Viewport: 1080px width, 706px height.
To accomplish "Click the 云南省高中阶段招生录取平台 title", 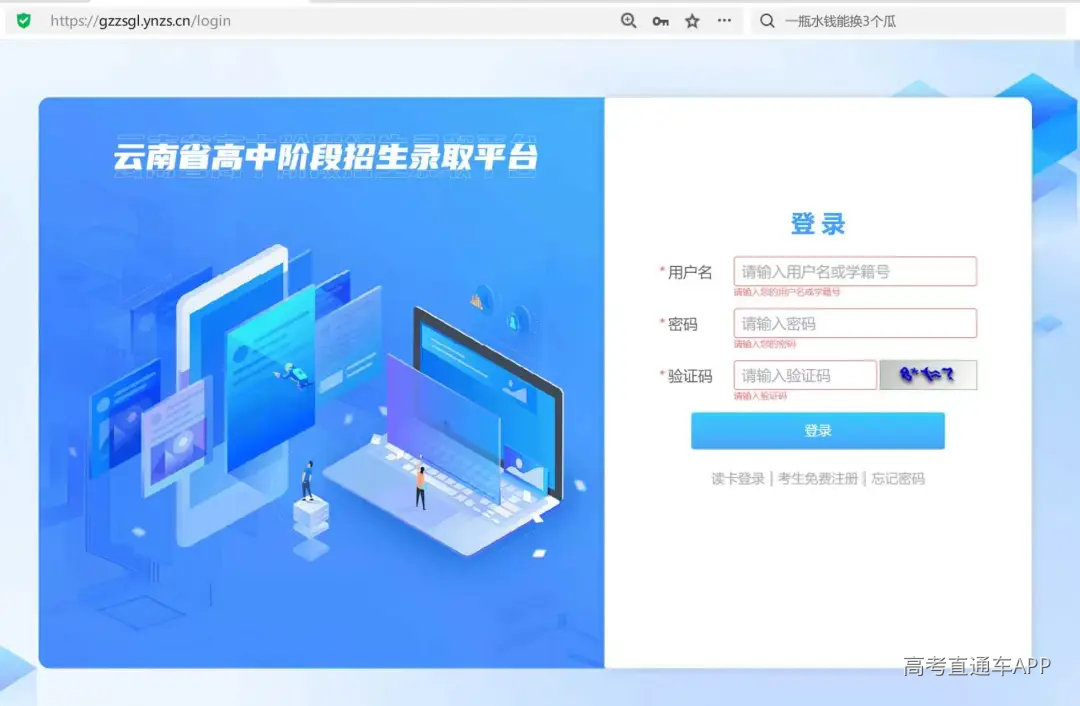I will pos(325,156).
